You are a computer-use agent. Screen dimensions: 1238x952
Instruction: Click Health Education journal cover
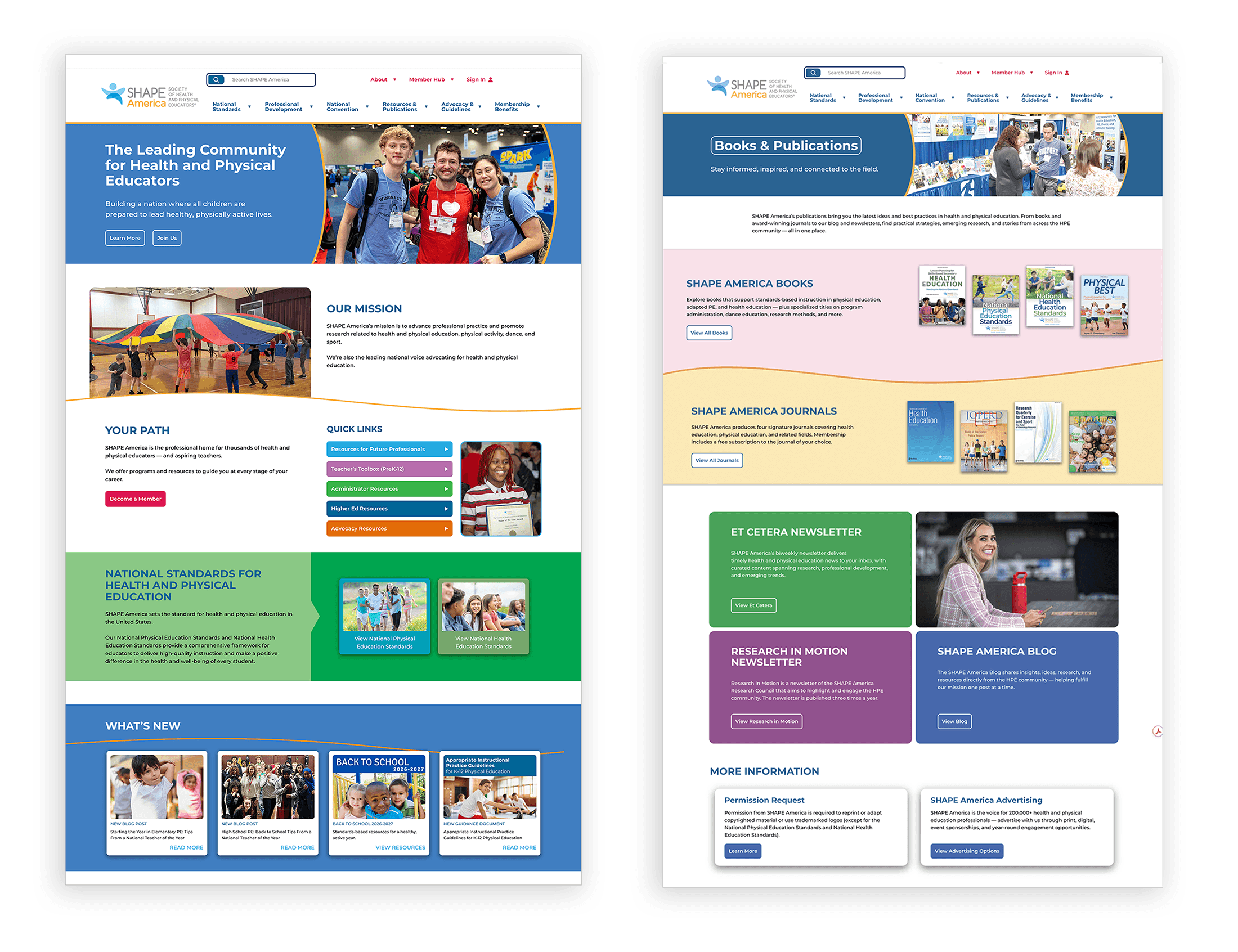(930, 431)
